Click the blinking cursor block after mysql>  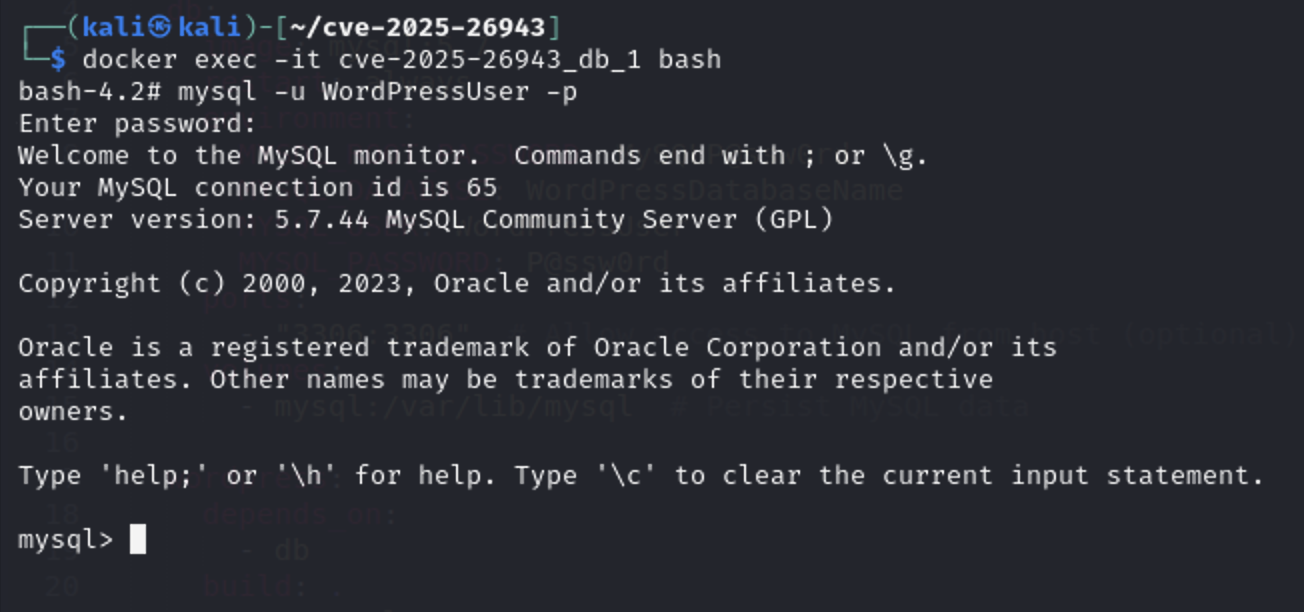pyautogui.click(x=138, y=539)
